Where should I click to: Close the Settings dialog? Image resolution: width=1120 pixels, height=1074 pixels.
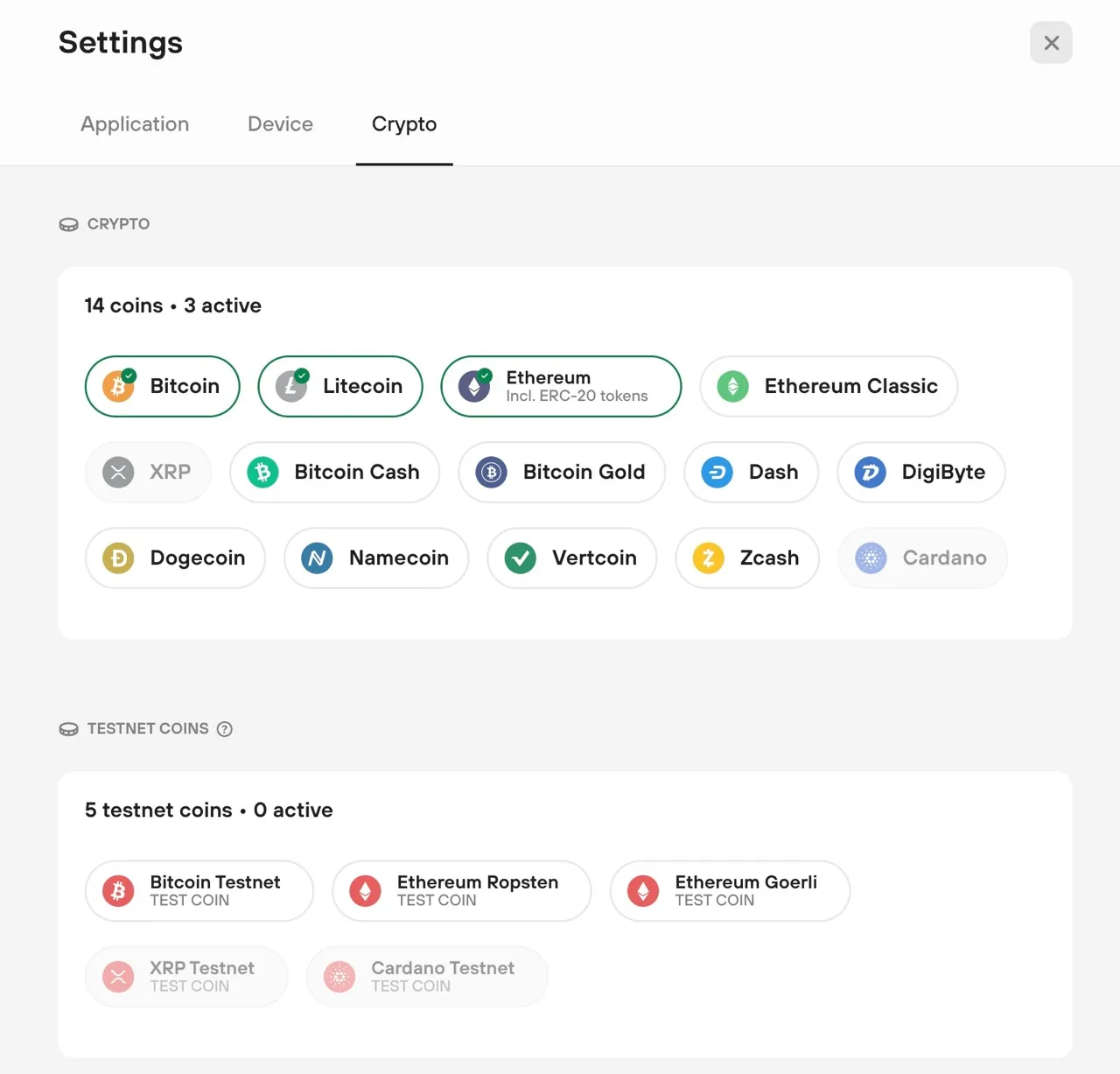[1051, 43]
